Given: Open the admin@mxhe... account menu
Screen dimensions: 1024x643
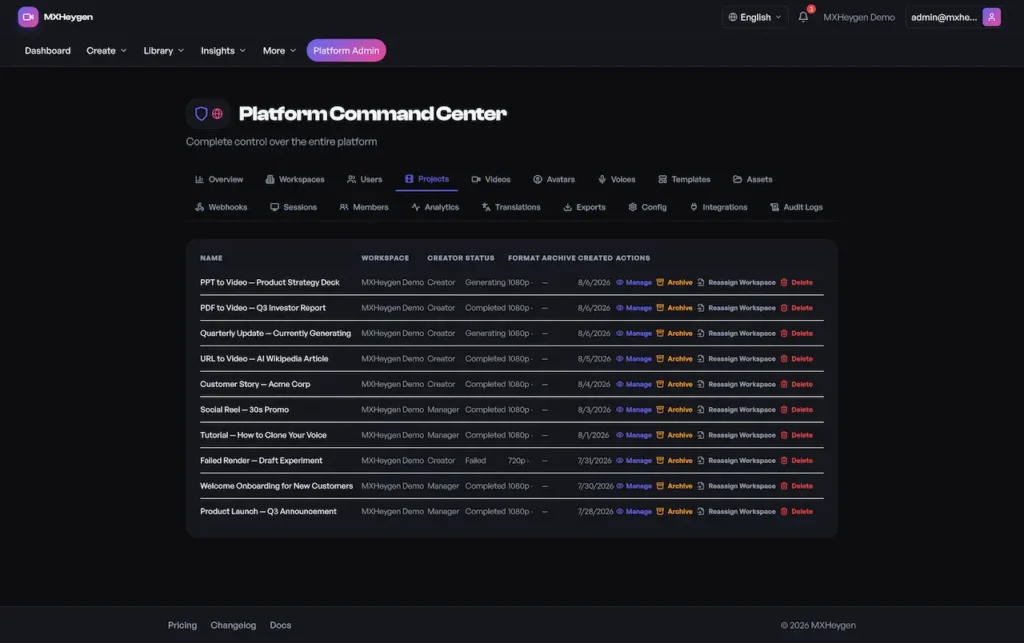Looking at the screenshot, I should pos(954,17).
